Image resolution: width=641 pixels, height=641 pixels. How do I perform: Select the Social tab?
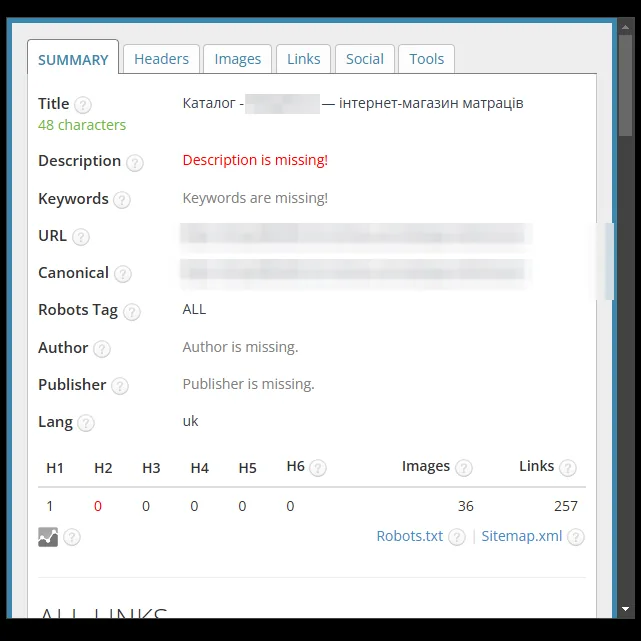tap(365, 59)
